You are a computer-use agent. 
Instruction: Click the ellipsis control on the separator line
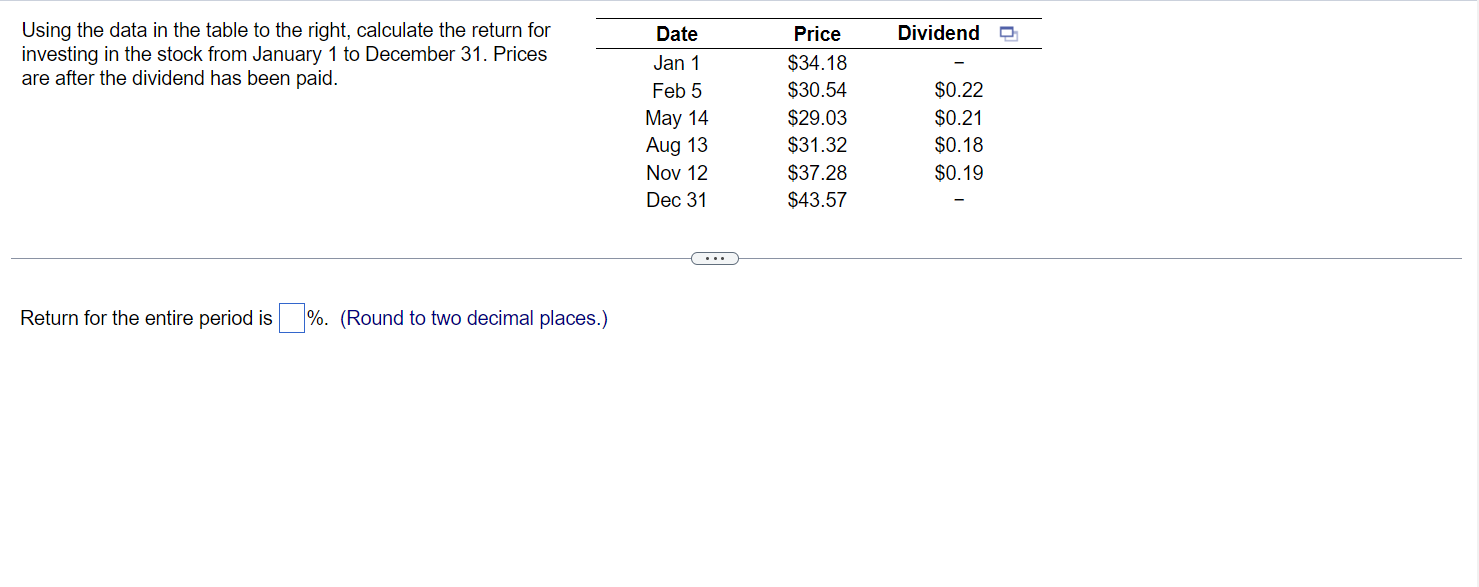point(714,258)
